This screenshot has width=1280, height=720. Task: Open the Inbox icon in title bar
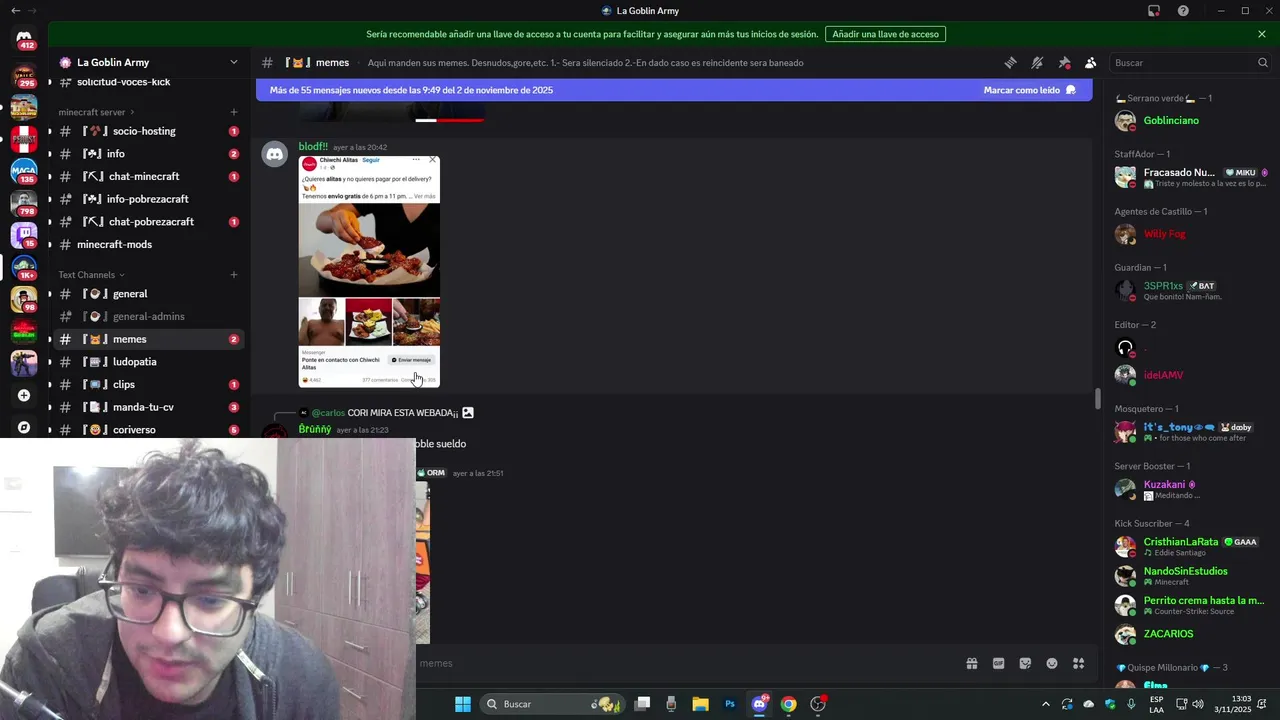1154,11
